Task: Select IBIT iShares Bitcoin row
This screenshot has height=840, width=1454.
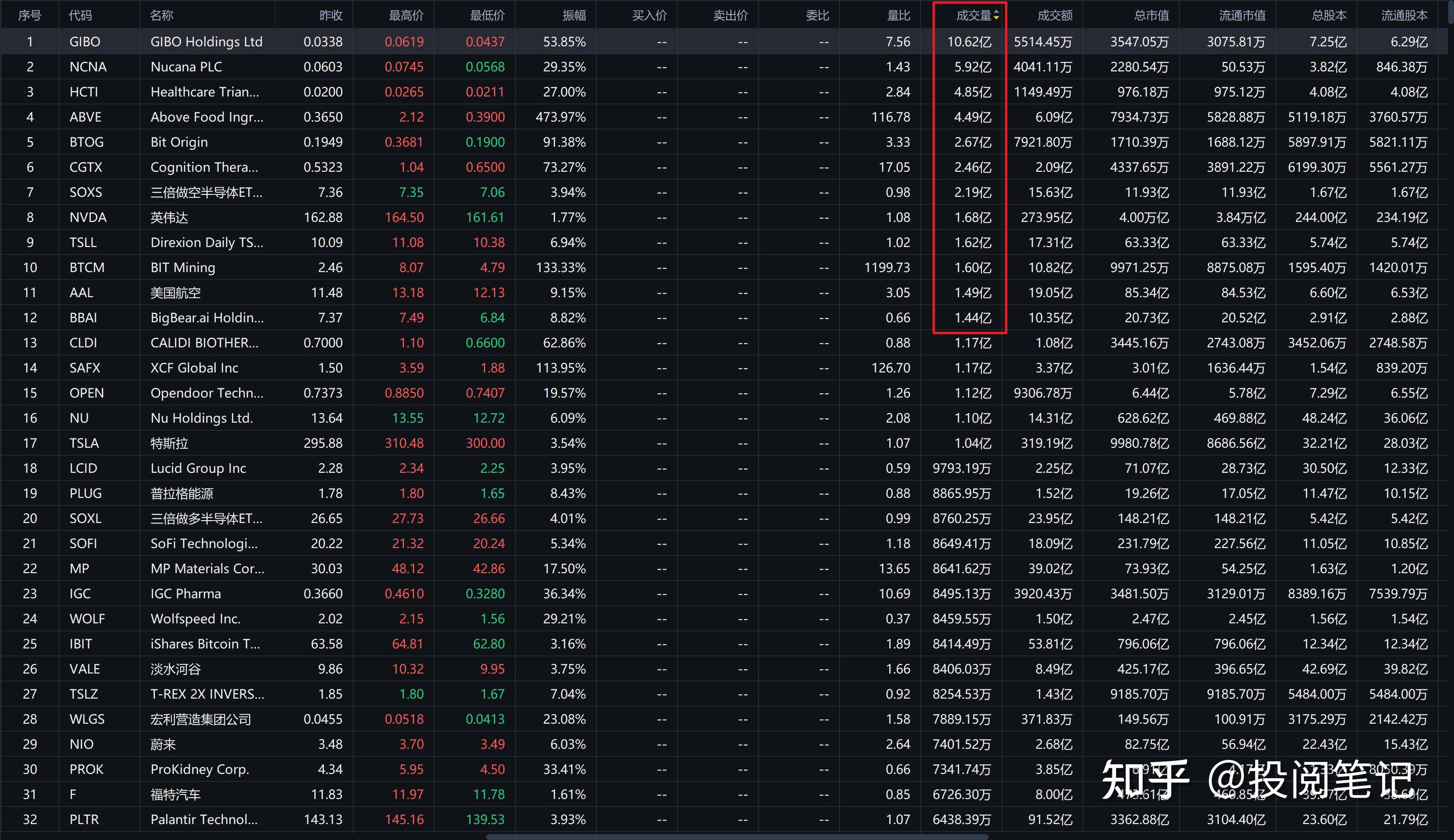Action: [x=205, y=644]
